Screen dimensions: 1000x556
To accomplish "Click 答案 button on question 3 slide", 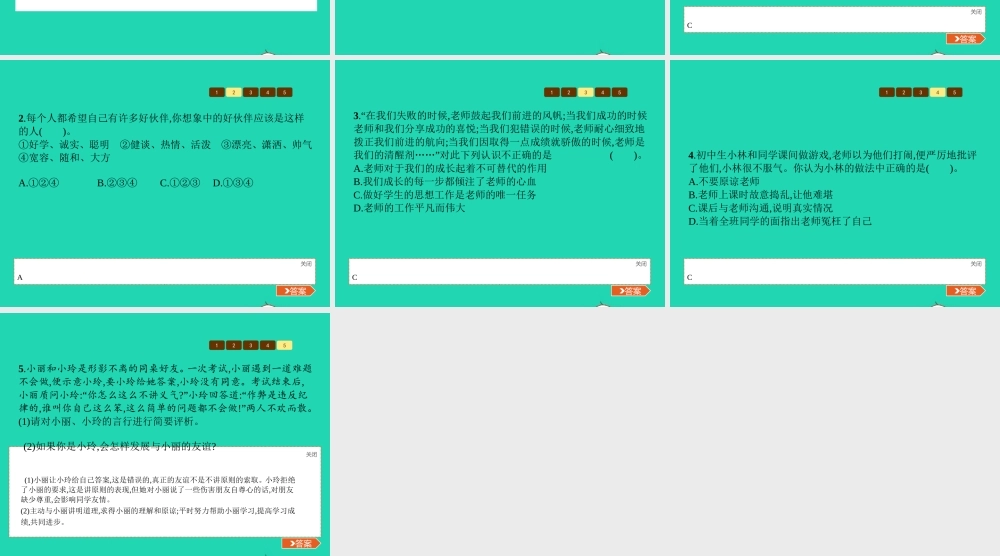I will point(630,291).
